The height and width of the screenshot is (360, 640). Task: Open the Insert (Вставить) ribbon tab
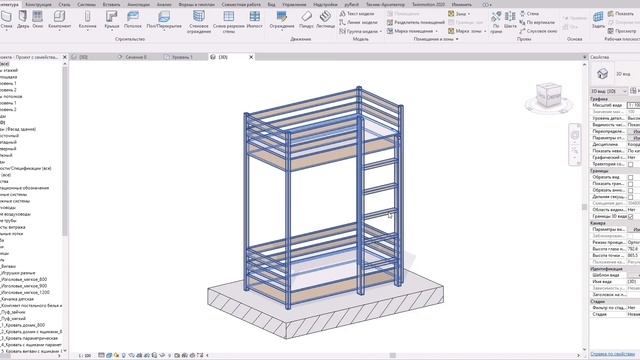pyautogui.click(x=111, y=4)
